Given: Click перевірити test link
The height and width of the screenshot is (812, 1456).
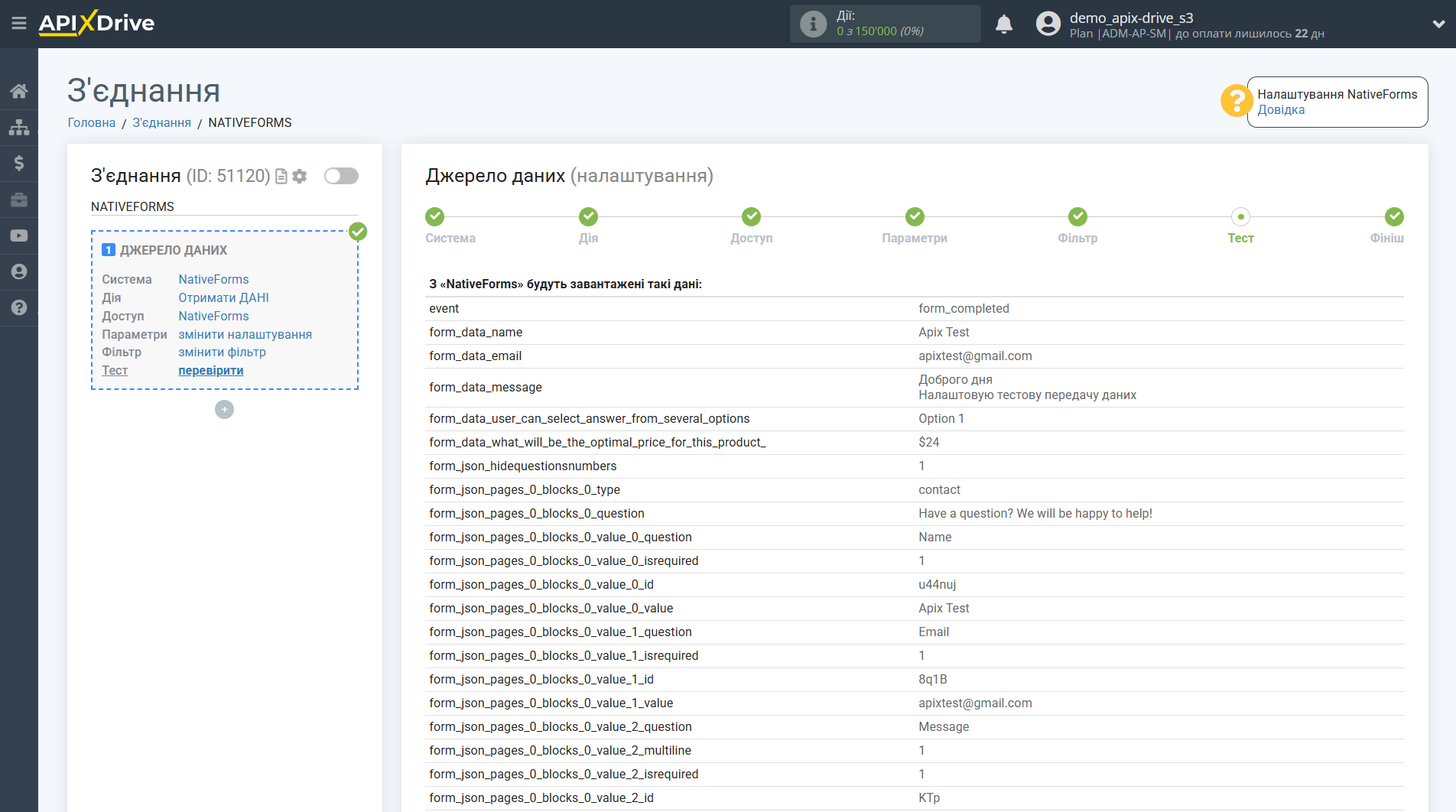Looking at the screenshot, I should click(x=210, y=370).
